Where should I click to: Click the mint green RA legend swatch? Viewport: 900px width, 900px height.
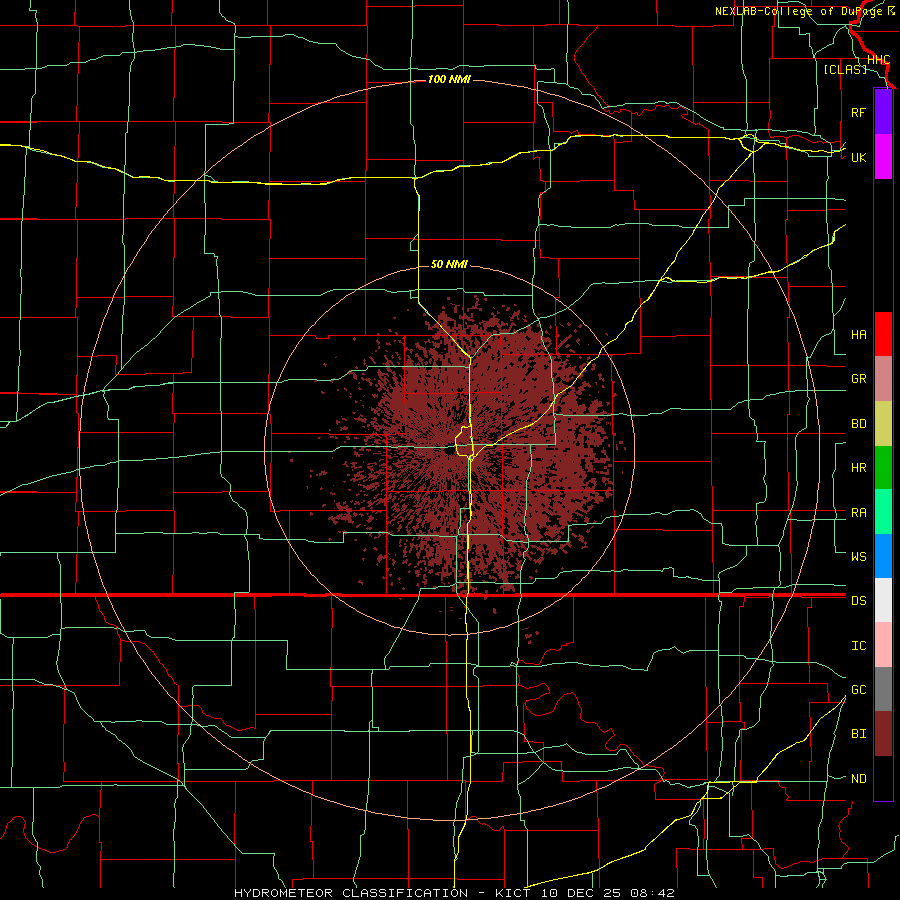click(x=883, y=512)
